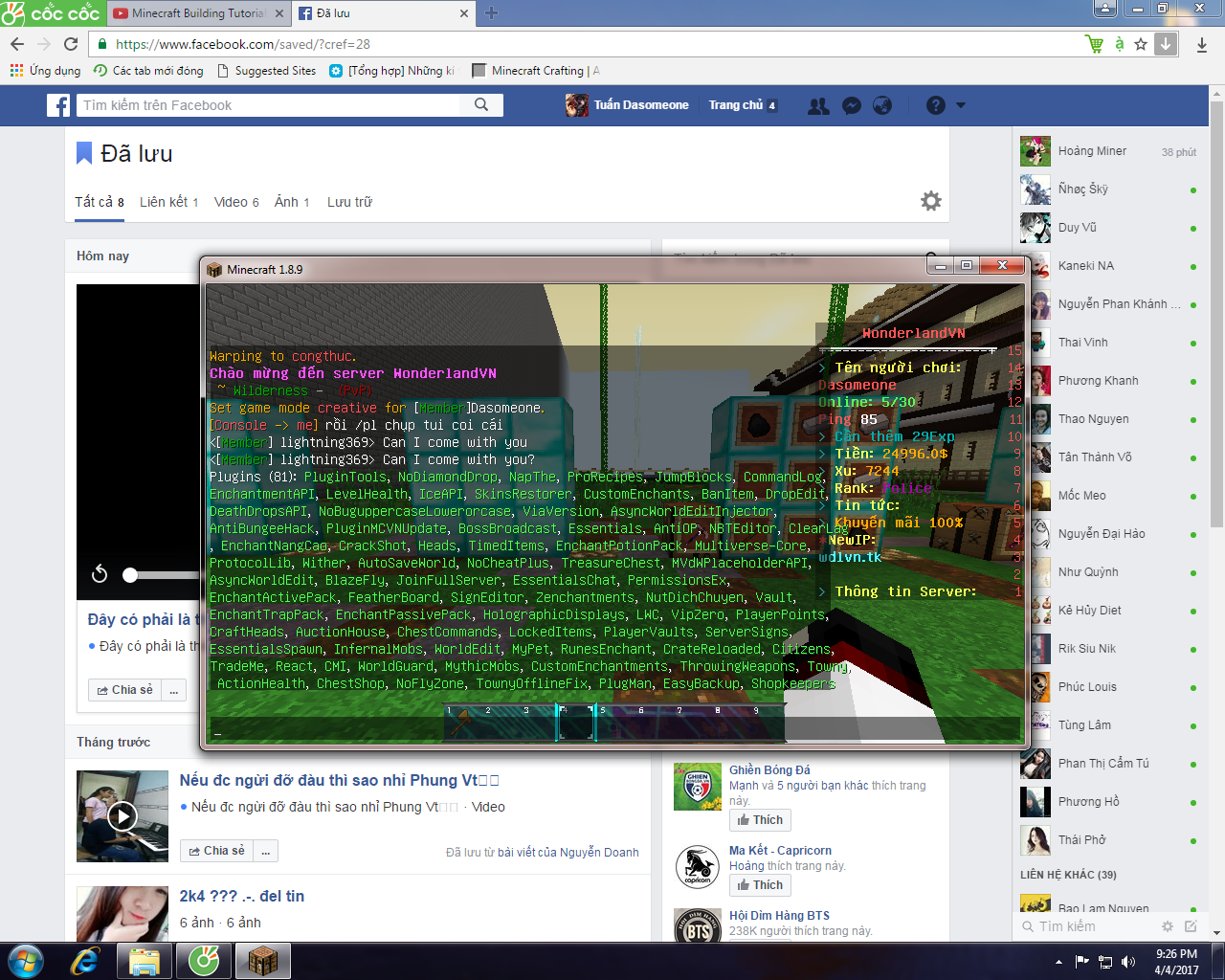Like the Ghiền Bóng Đá page

(760, 820)
